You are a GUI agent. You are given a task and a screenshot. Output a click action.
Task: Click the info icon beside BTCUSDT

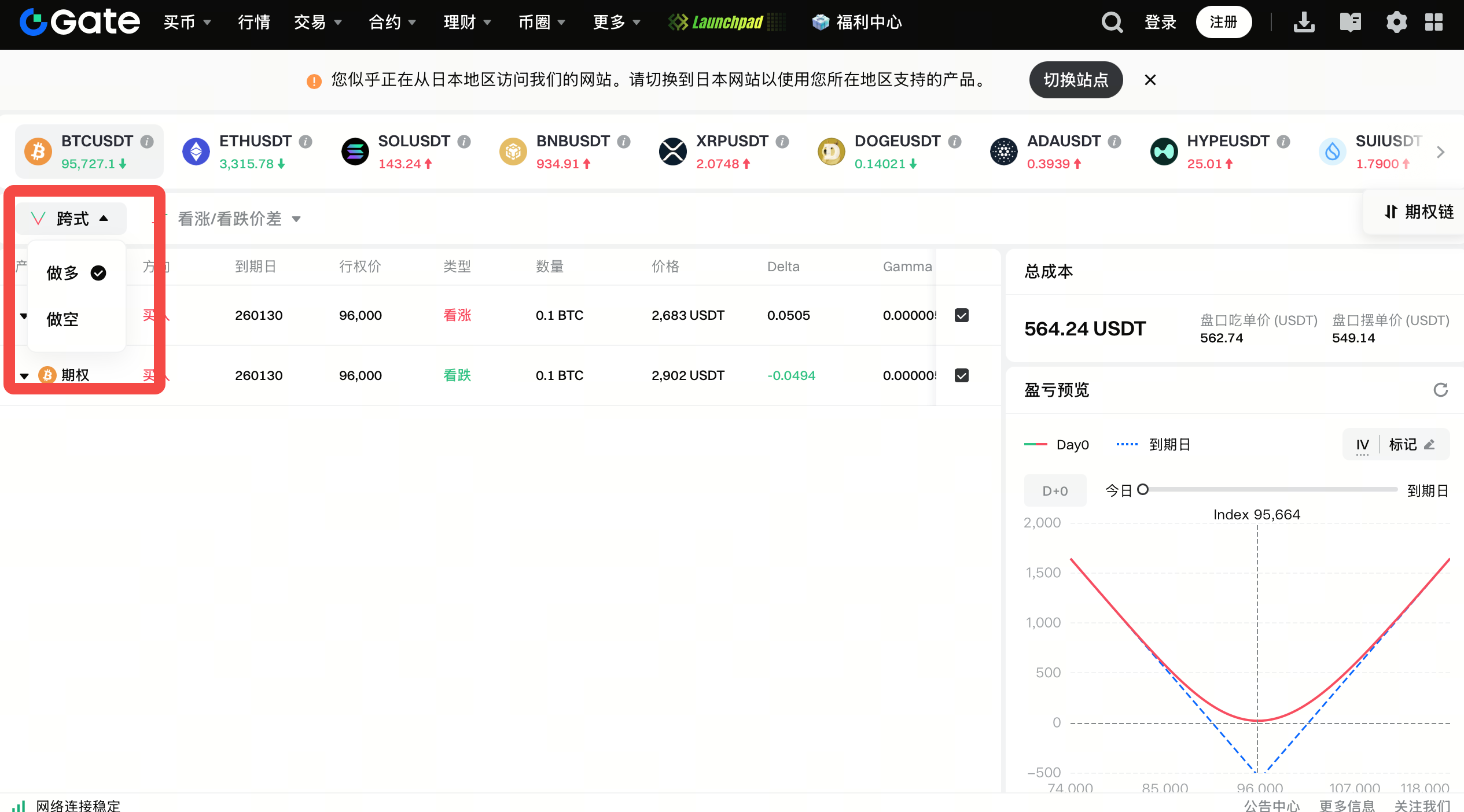pyautogui.click(x=148, y=141)
